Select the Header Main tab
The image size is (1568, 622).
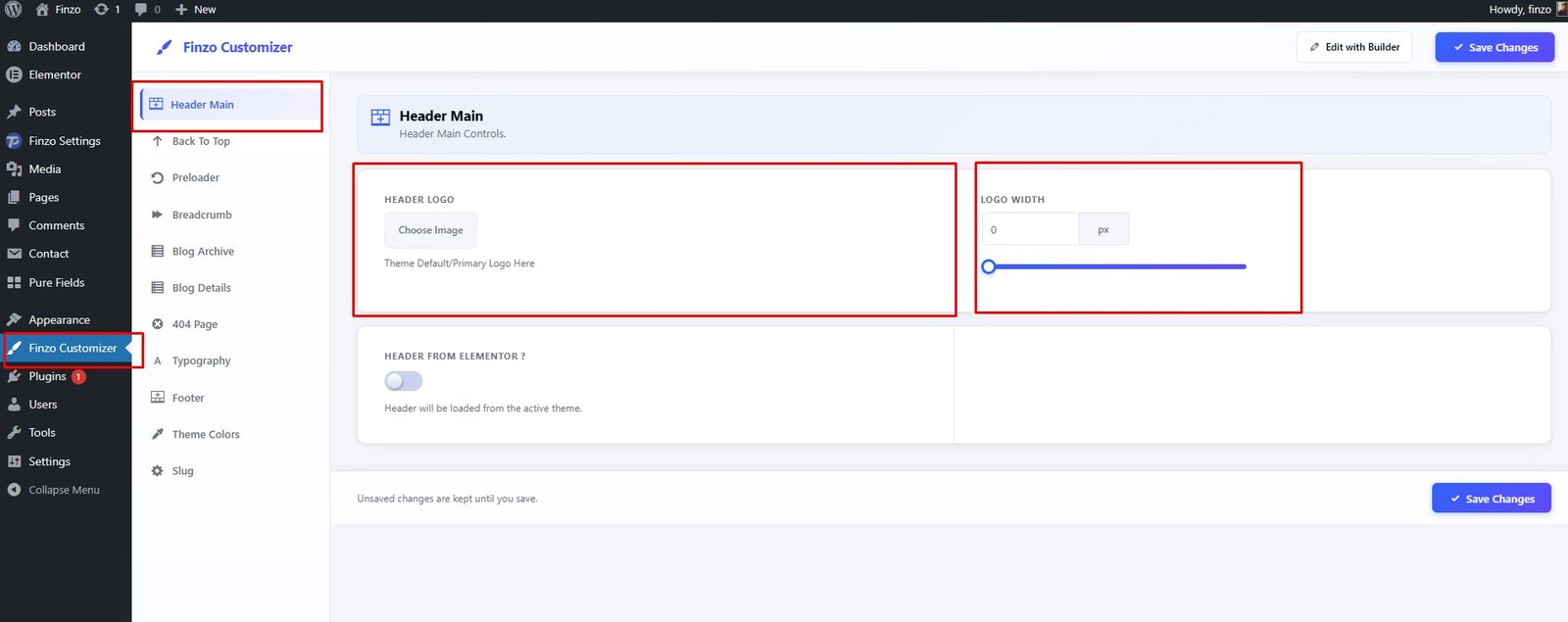pyautogui.click(x=230, y=105)
